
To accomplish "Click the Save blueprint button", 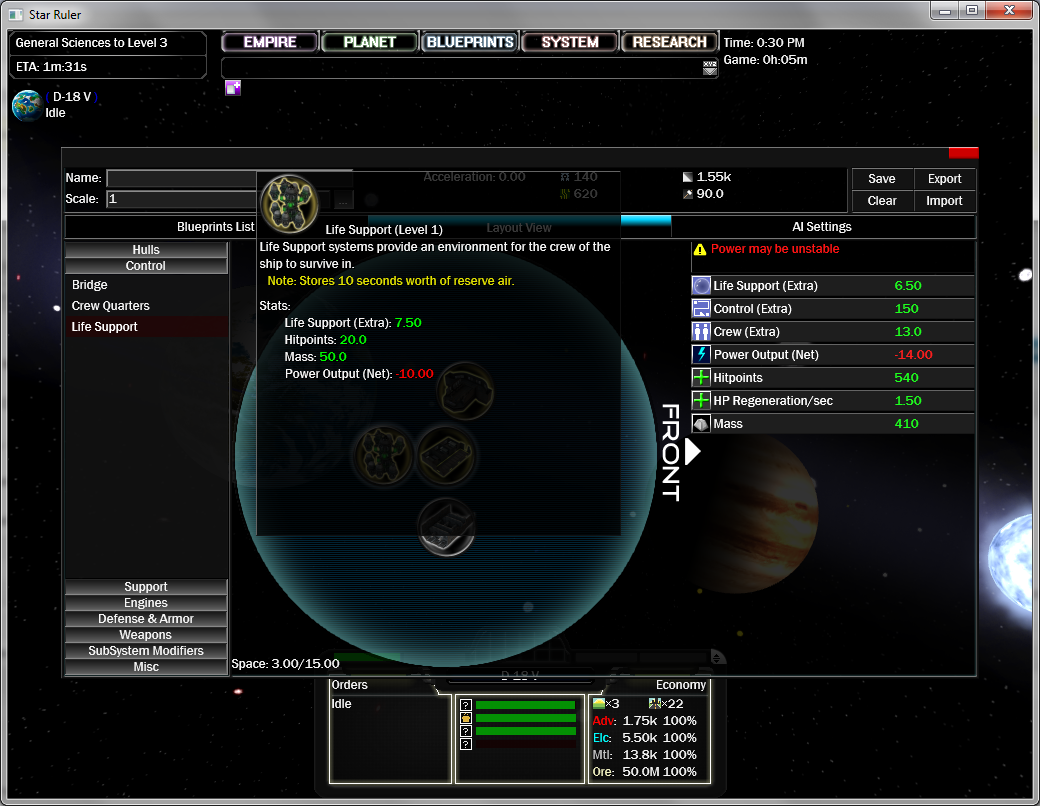I will pos(881,178).
